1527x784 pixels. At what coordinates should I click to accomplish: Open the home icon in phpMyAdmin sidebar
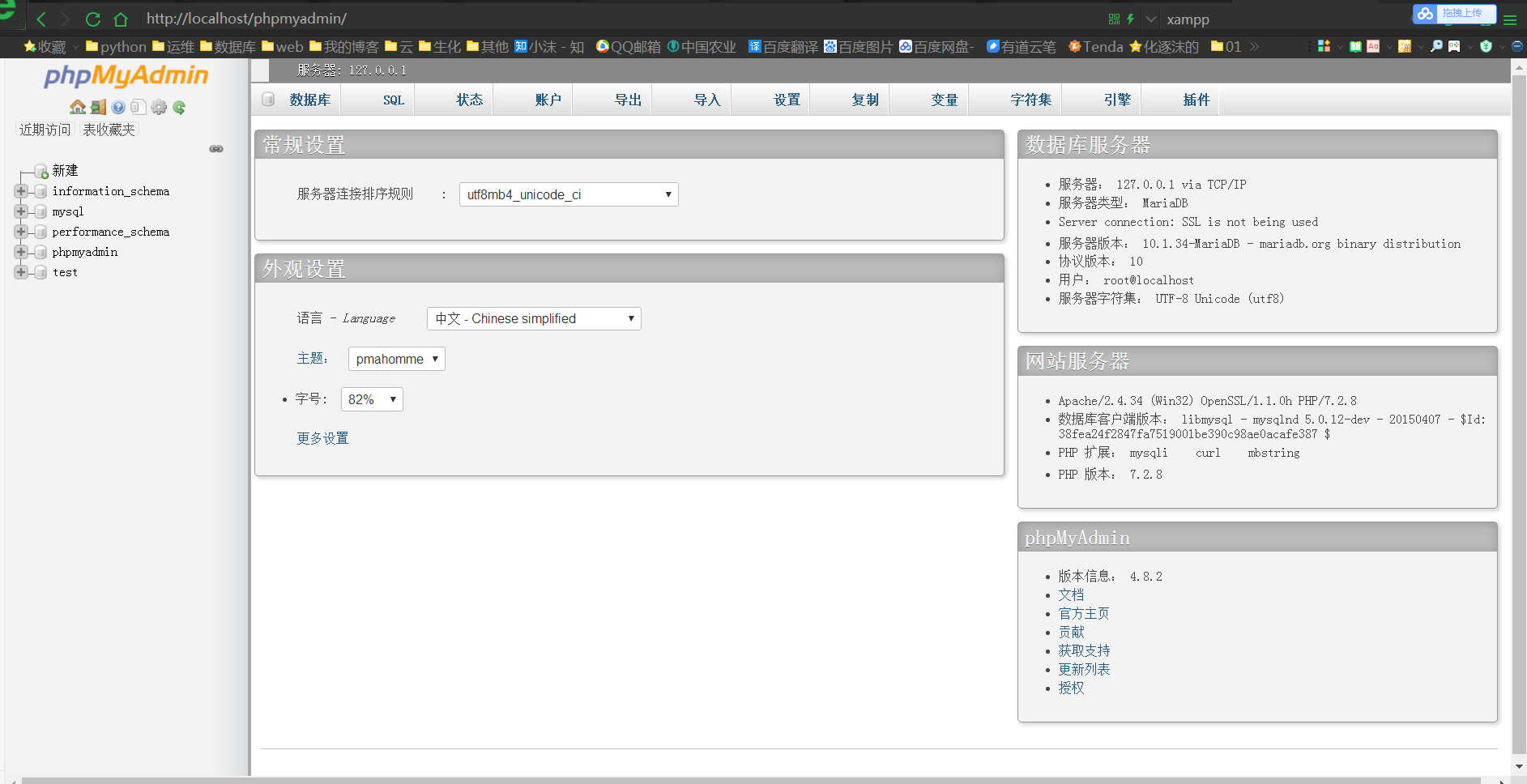[78, 107]
